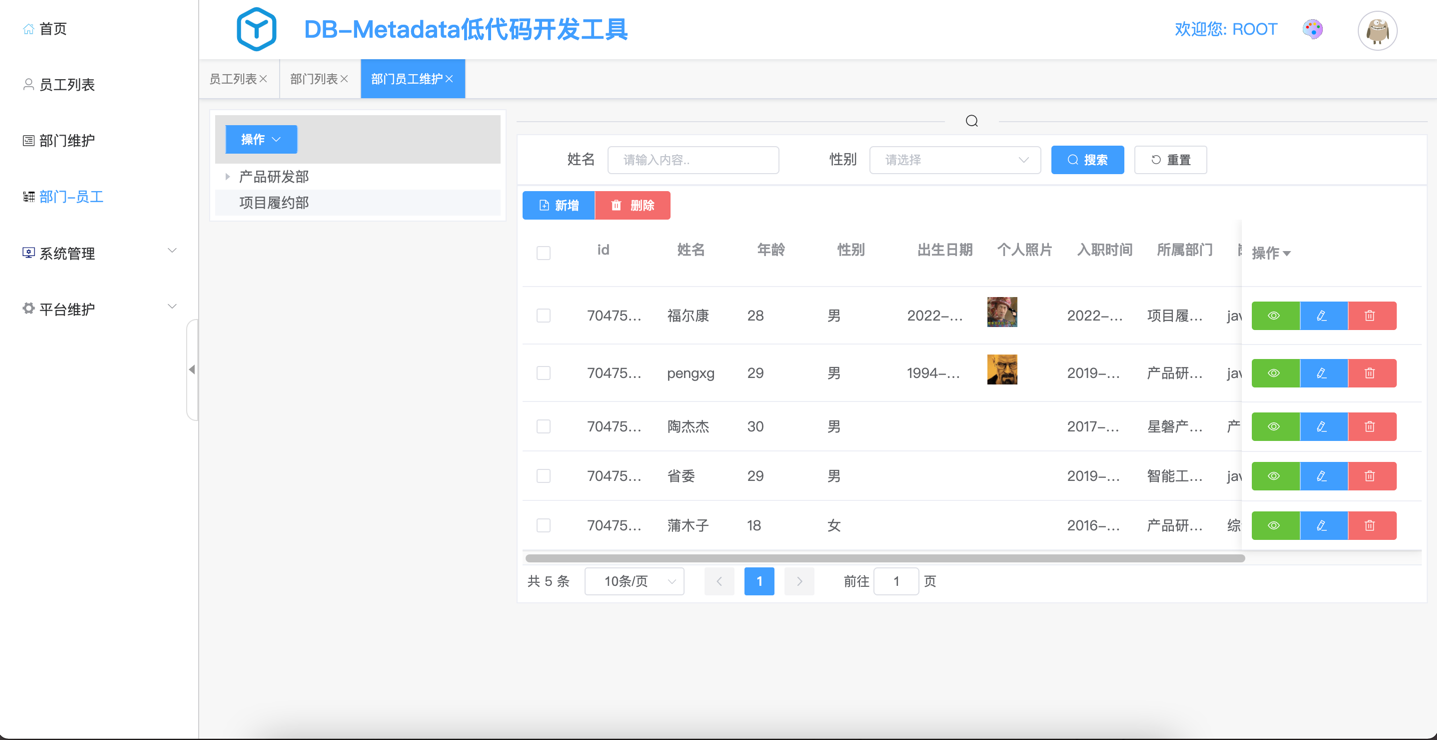Click the view eye icon for 蒲木子

[x=1274, y=526]
